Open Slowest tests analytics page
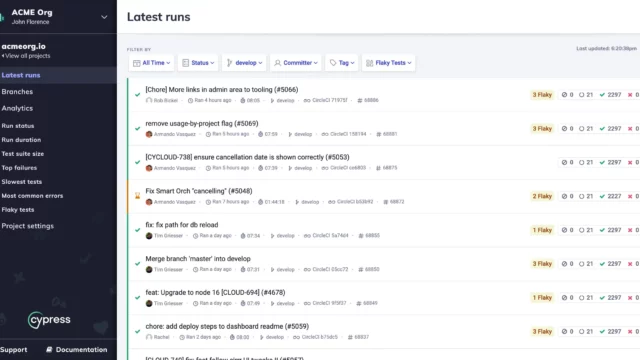 22,182
